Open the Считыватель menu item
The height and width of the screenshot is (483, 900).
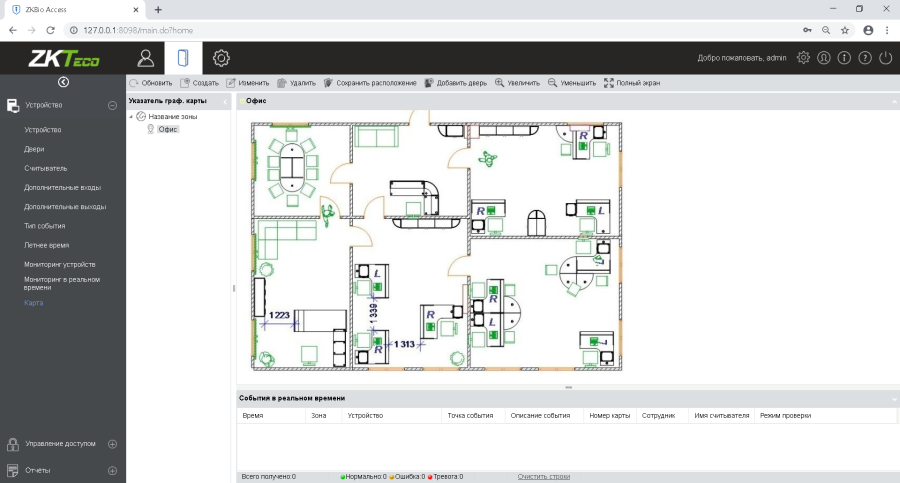pos(46,168)
